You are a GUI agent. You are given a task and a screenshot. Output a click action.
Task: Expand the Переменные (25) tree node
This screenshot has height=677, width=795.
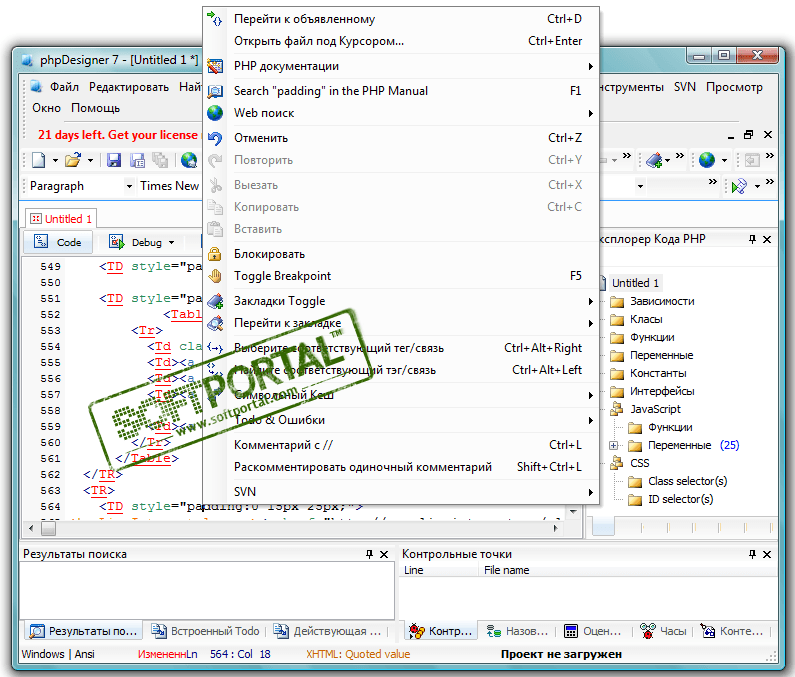click(613, 445)
